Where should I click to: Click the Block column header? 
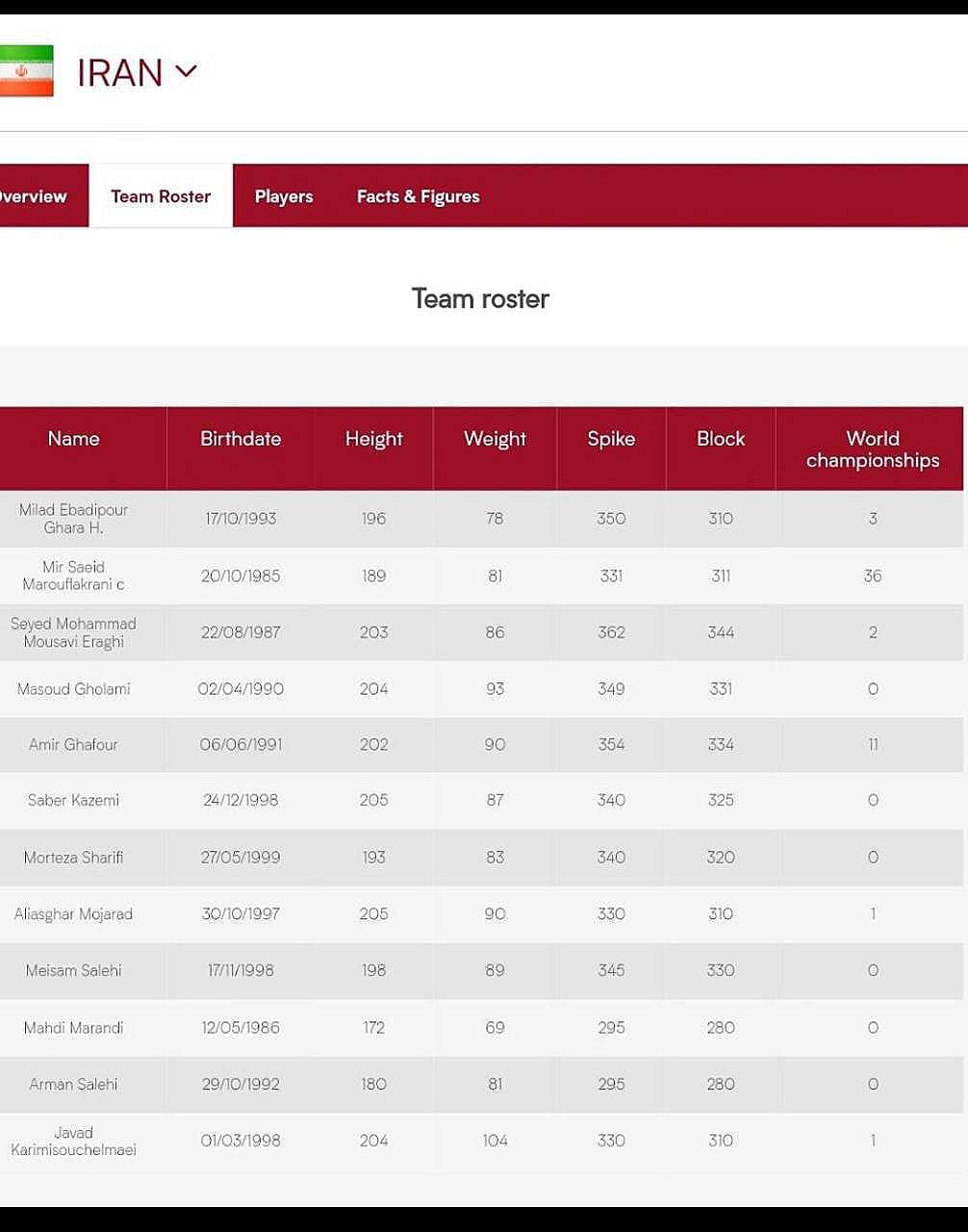point(721,439)
